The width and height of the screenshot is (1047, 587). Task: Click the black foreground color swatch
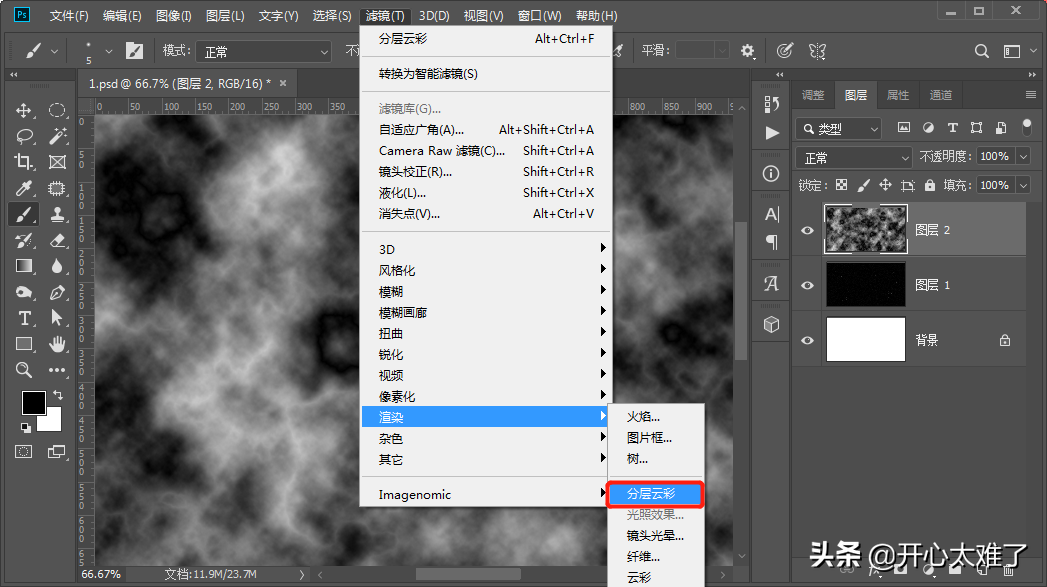click(32, 402)
